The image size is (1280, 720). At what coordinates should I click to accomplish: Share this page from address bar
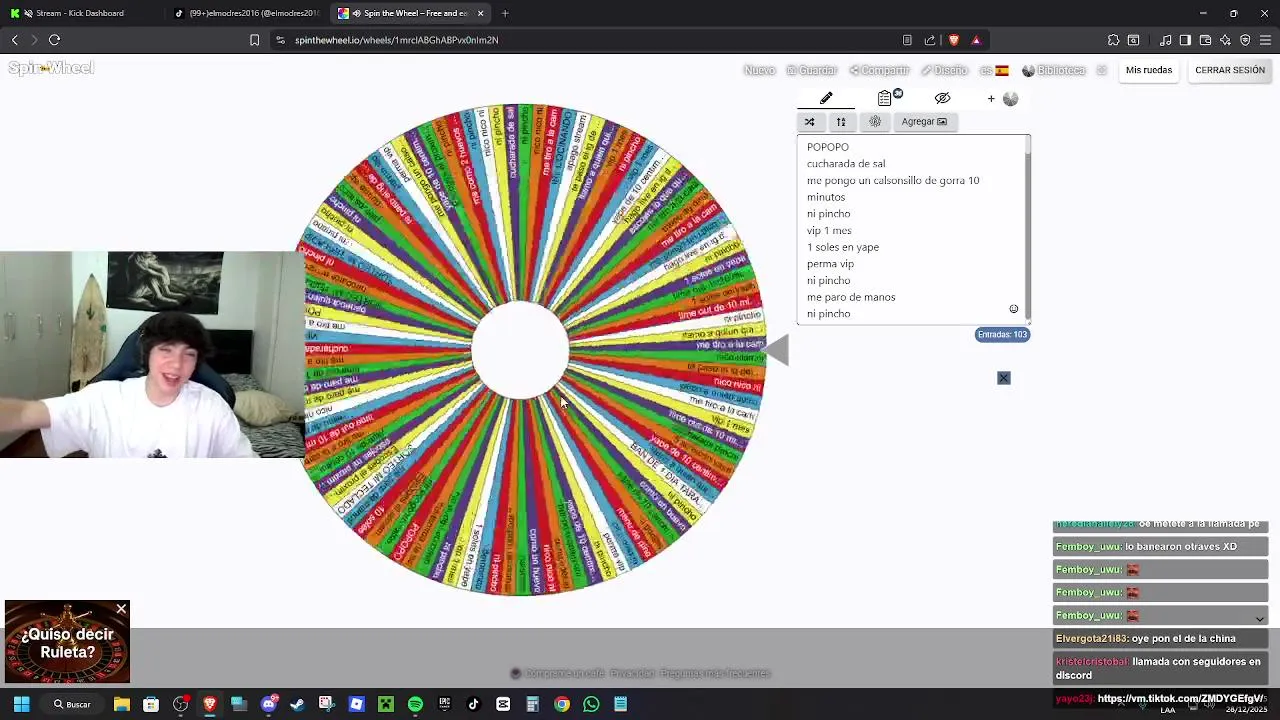[930, 40]
